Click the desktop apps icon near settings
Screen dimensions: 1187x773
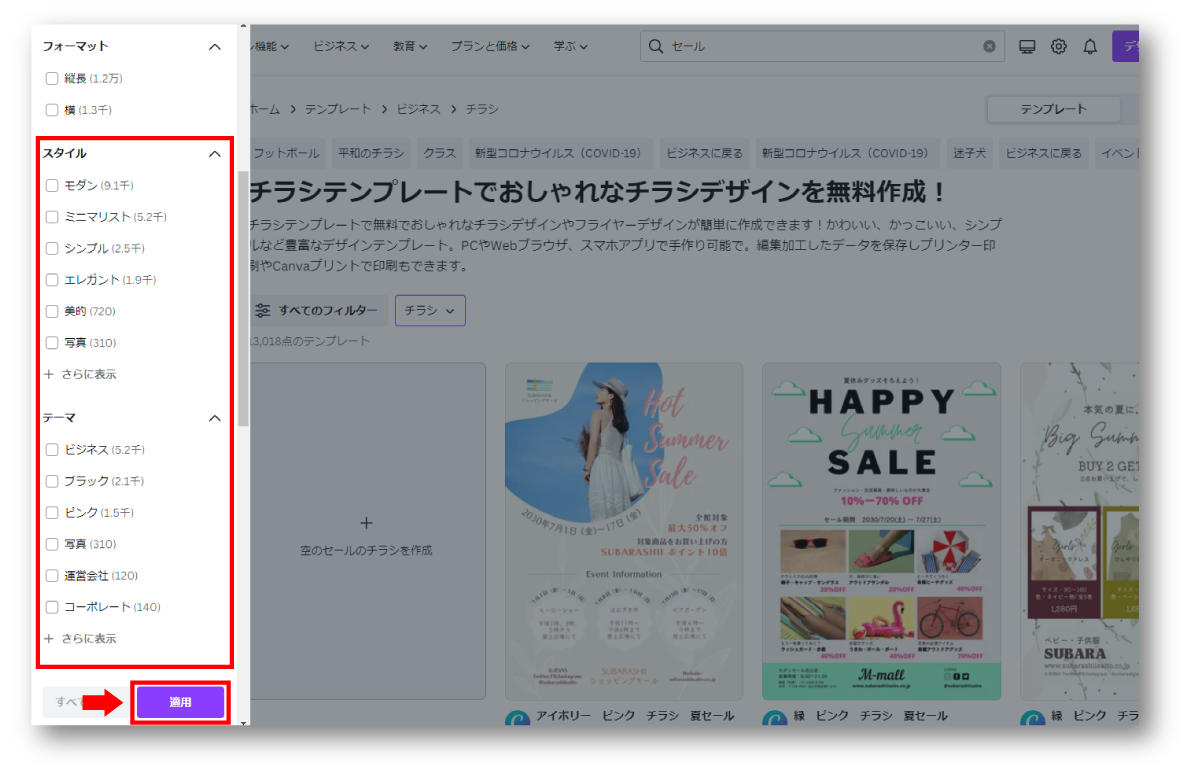[1027, 45]
